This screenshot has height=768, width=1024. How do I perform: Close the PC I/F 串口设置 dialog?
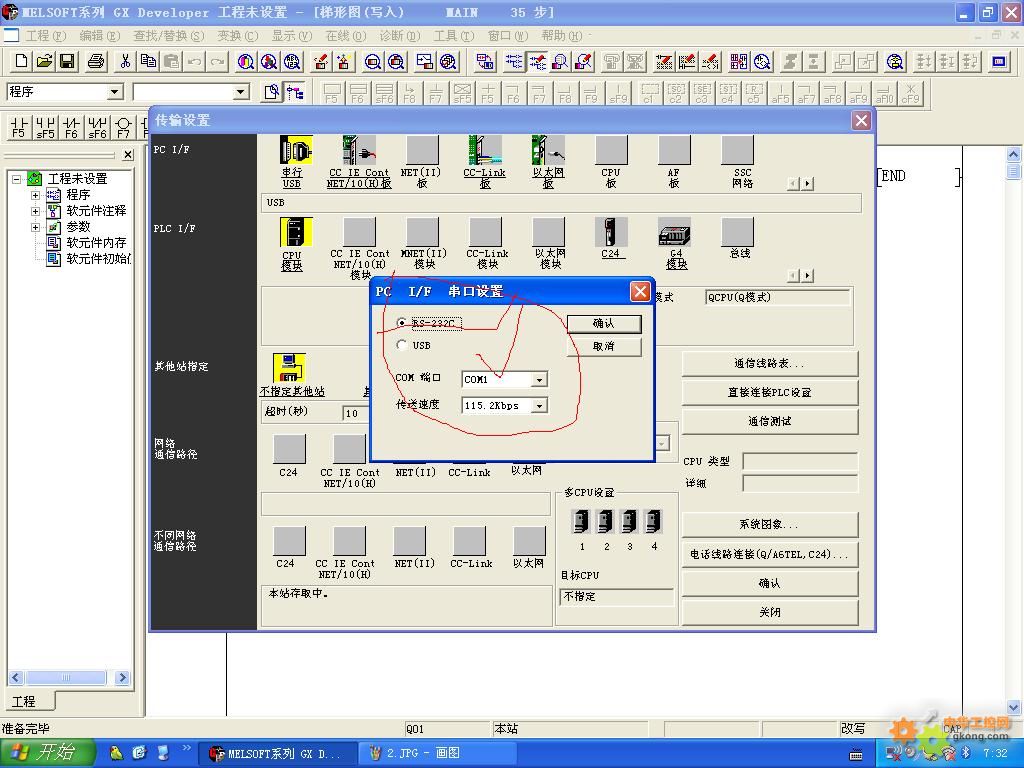640,291
